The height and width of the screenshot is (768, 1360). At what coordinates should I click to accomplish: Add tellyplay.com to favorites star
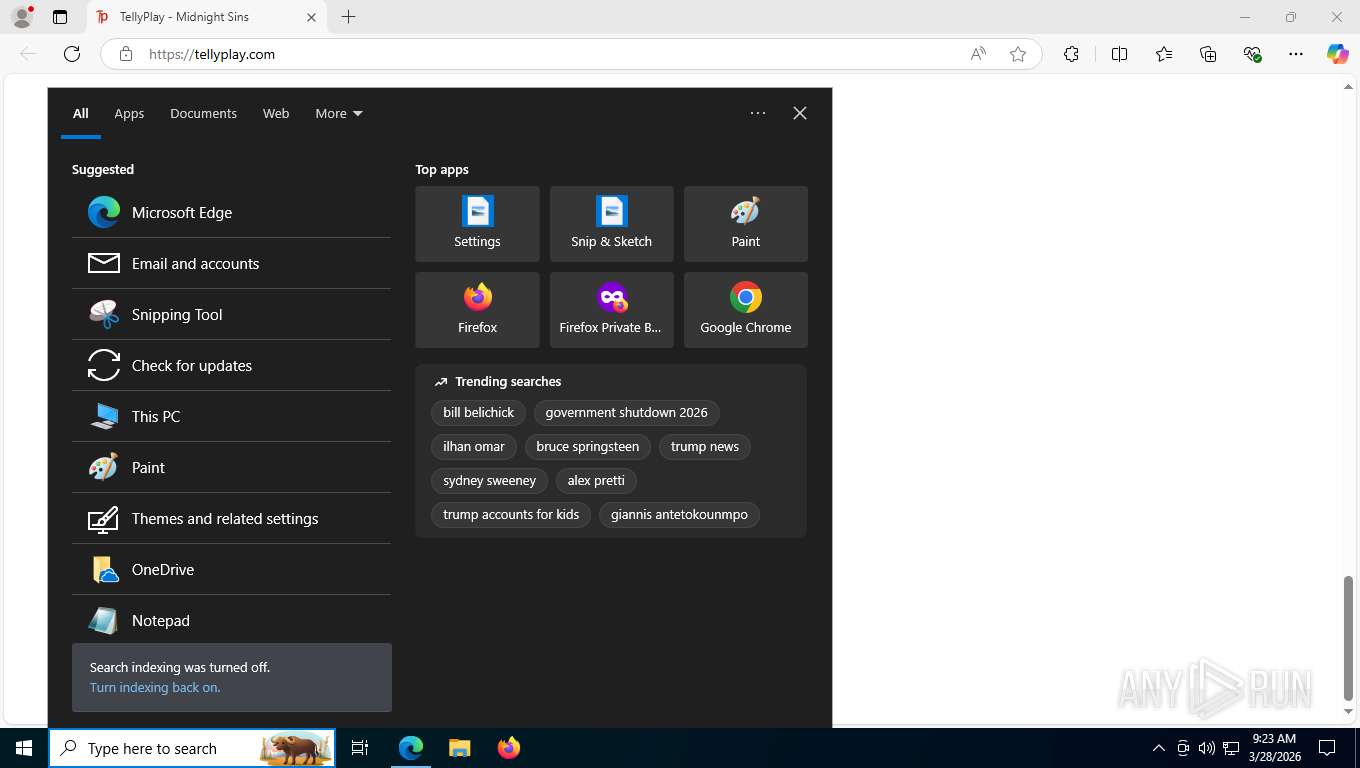click(x=1018, y=54)
